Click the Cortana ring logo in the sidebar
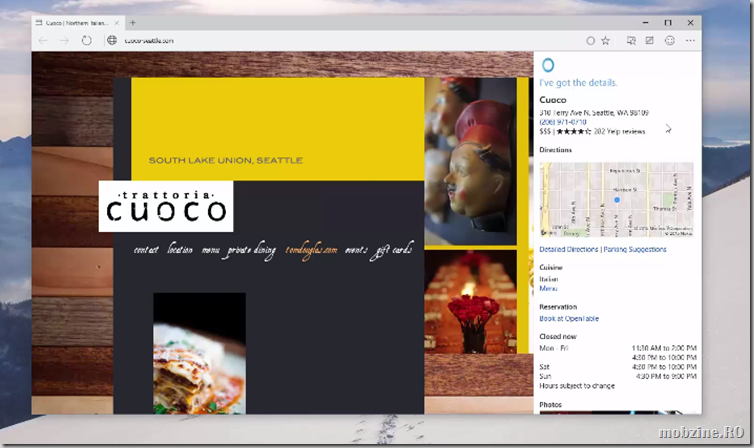754x448 pixels. tap(548, 65)
